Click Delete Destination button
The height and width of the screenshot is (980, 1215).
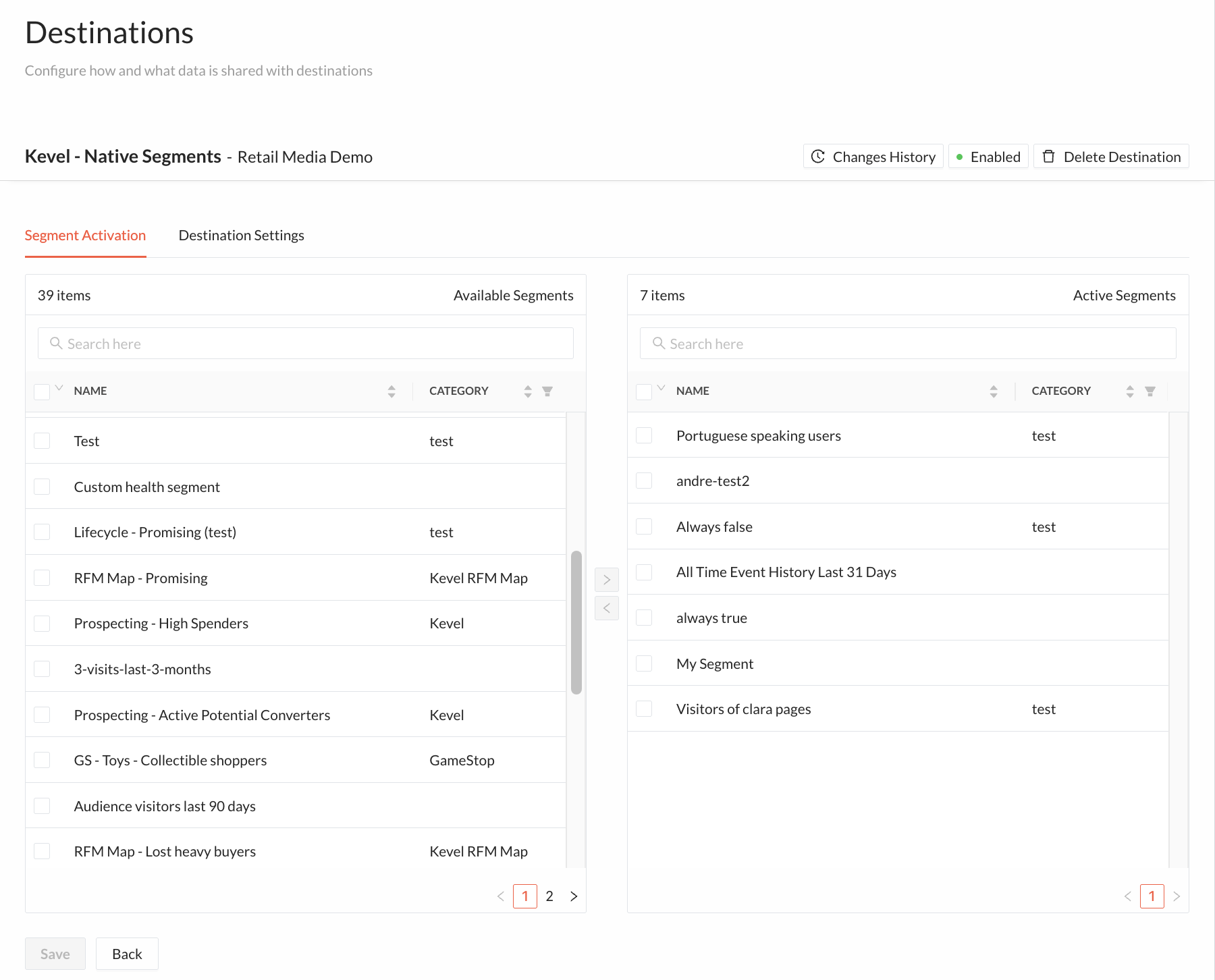(x=1111, y=157)
